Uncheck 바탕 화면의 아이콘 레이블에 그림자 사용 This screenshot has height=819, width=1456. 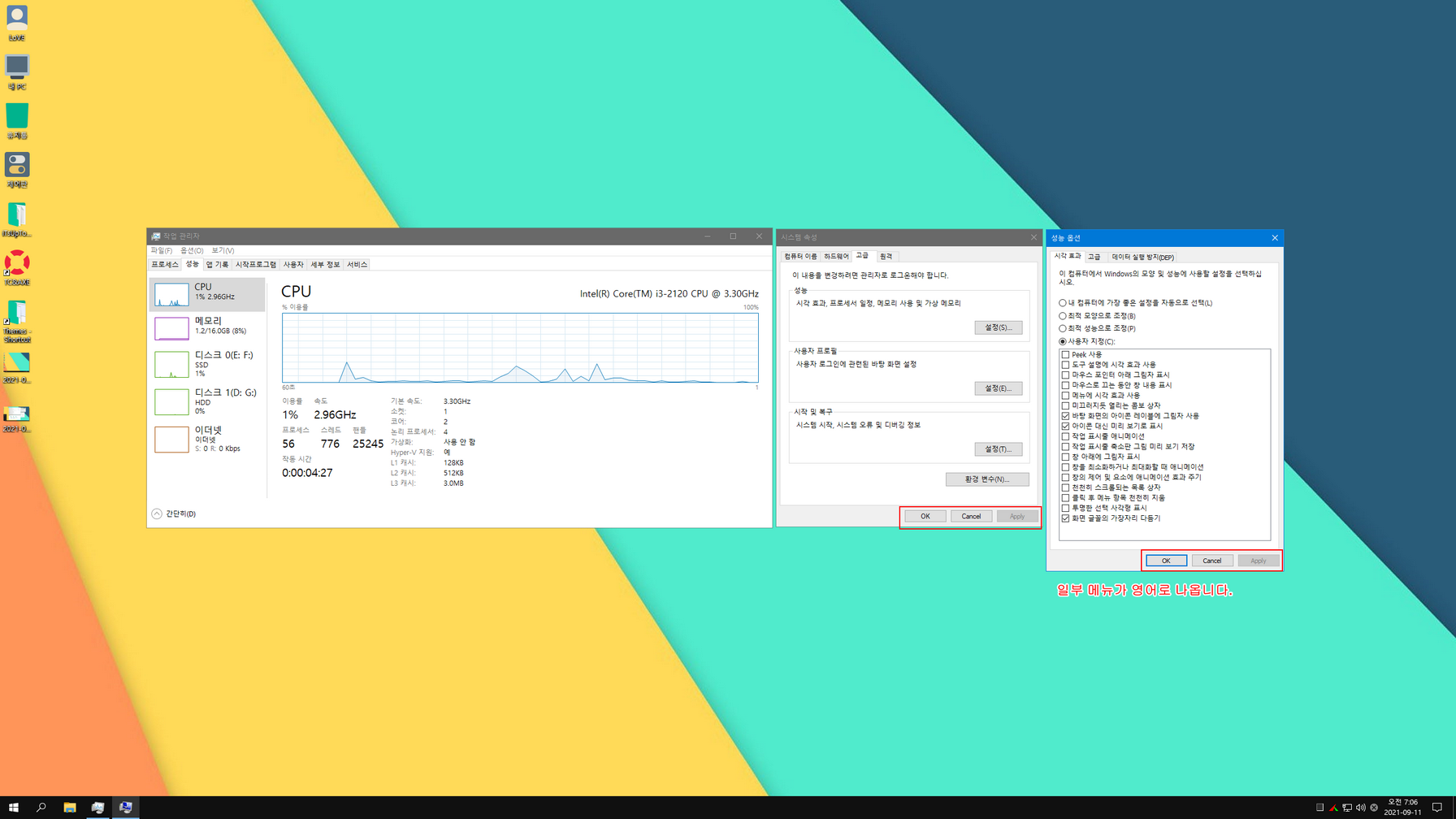coord(1065,416)
